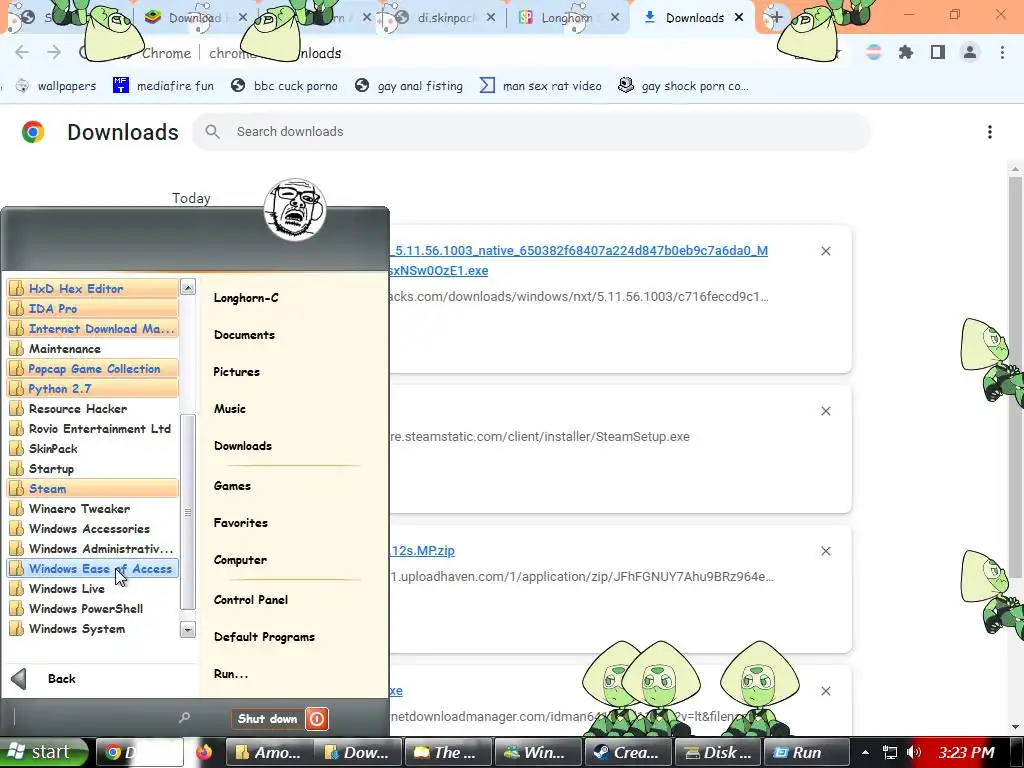Click the user avatar picture
The height and width of the screenshot is (768, 1024).
295,210
